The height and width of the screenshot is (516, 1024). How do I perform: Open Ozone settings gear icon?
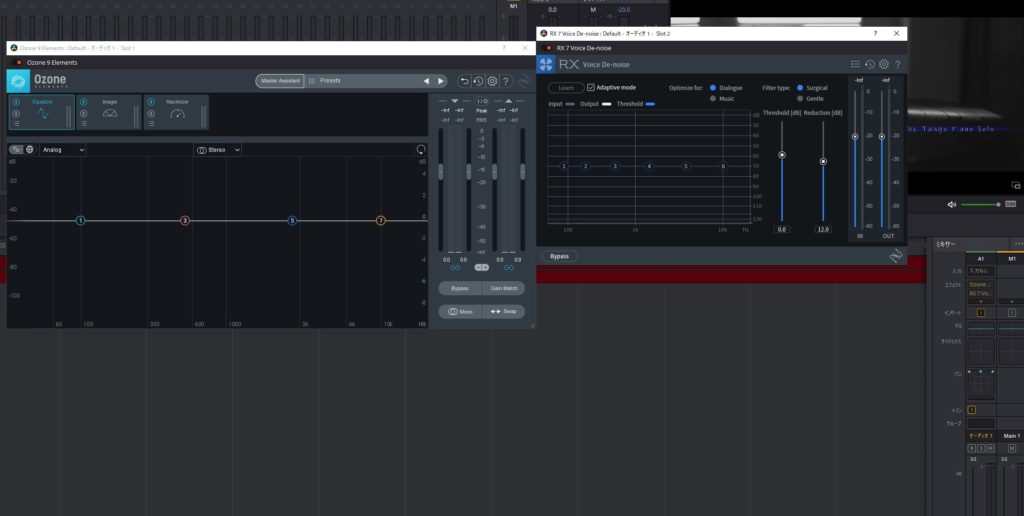click(492, 81)
